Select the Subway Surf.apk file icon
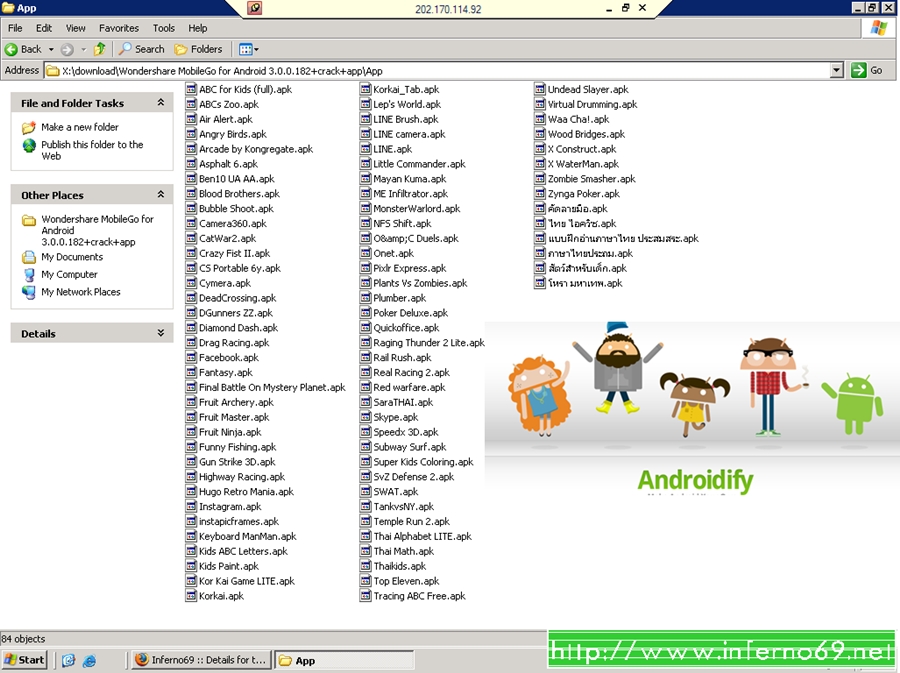This screenshot has height=673, width=900. pyautogui.click(x=366, y=447)
